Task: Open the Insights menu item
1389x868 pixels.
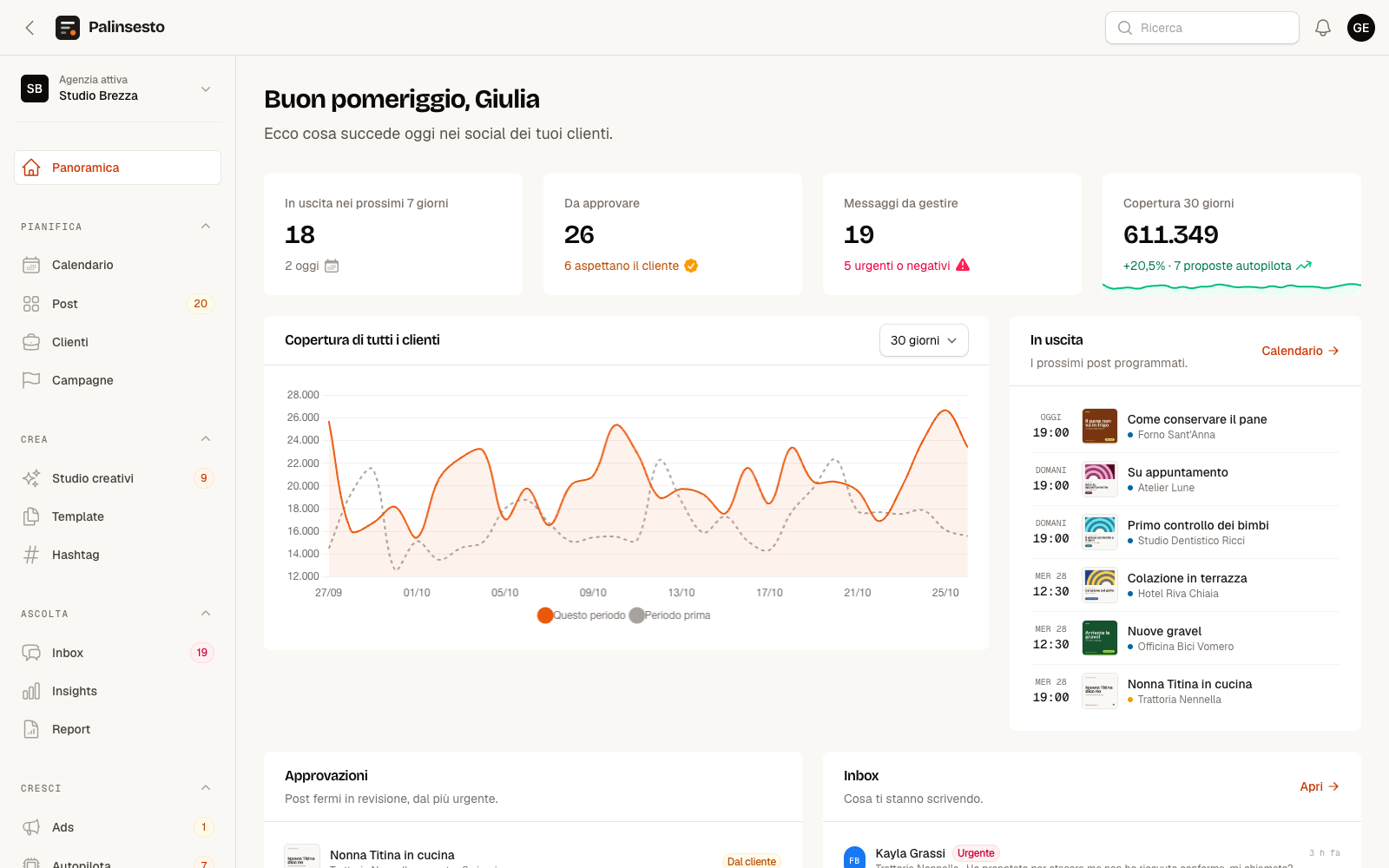Action: (117, 691)
